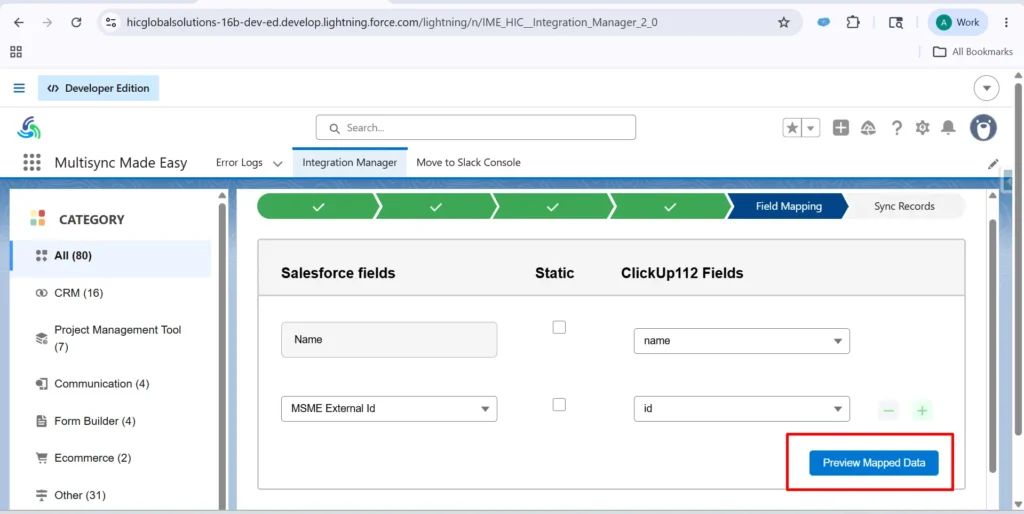1024x514 pixels.
Task: Open the hamburger menu beside Developer Edition
Action: pos(19,88)
